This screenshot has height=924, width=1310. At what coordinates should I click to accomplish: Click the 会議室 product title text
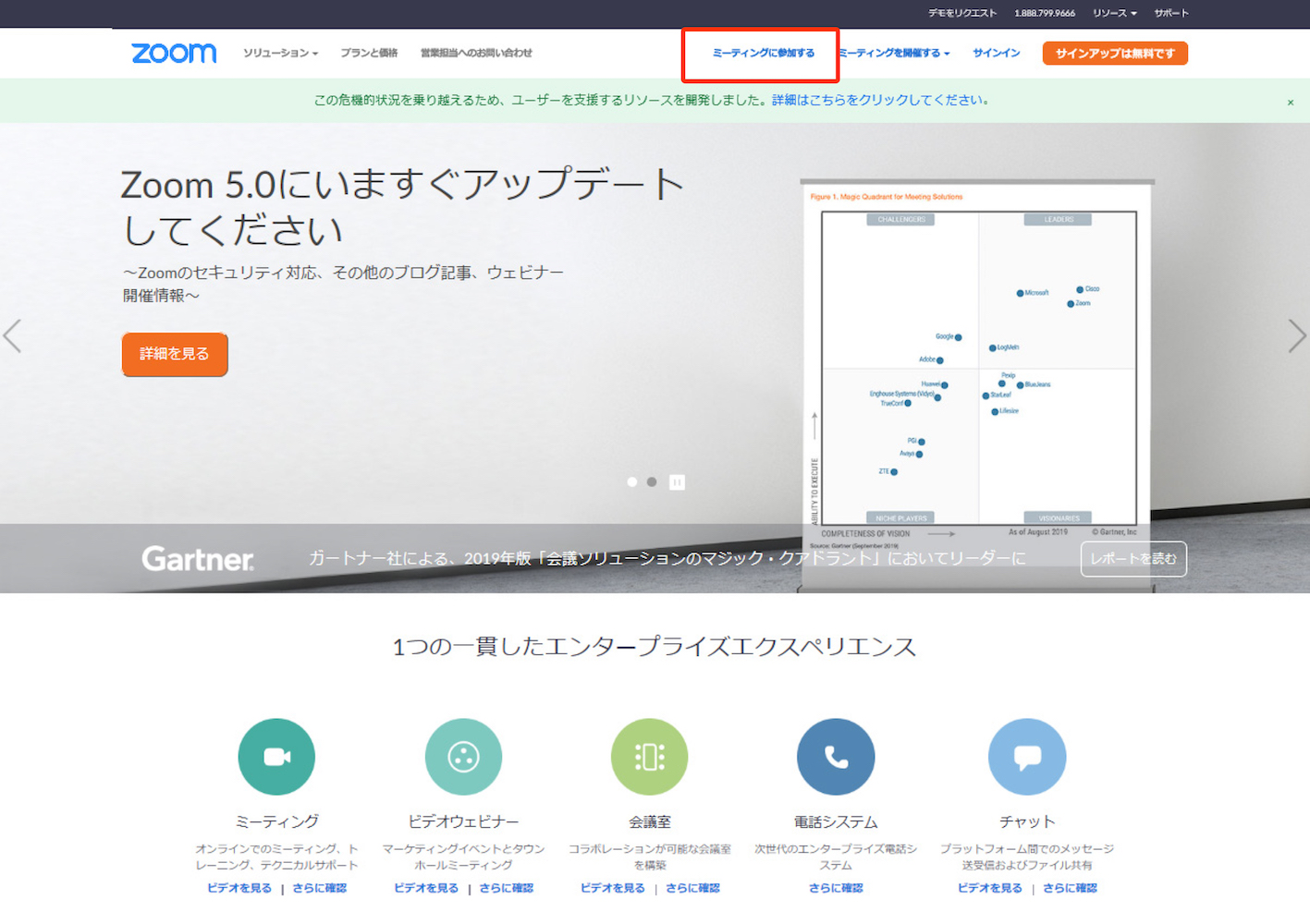[x=650, y=821]
